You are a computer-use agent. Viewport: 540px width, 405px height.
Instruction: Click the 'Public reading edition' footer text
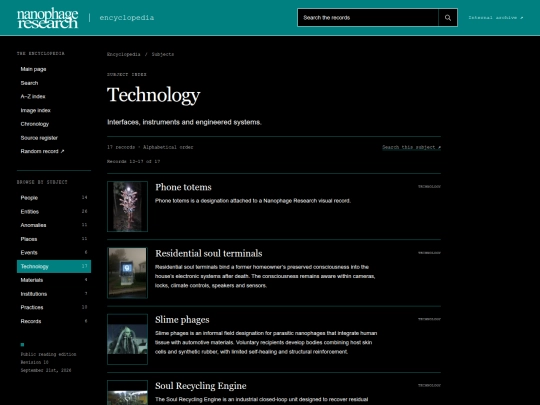point(48,354)
